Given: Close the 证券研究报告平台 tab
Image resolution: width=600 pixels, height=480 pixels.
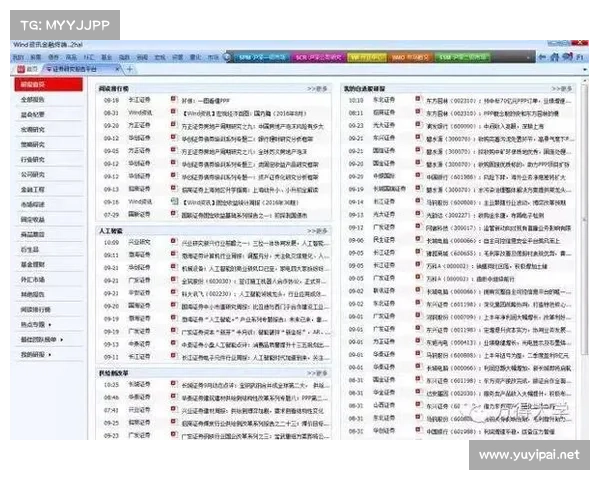Looking at the screenshot, I should click(x=118, y=69).
